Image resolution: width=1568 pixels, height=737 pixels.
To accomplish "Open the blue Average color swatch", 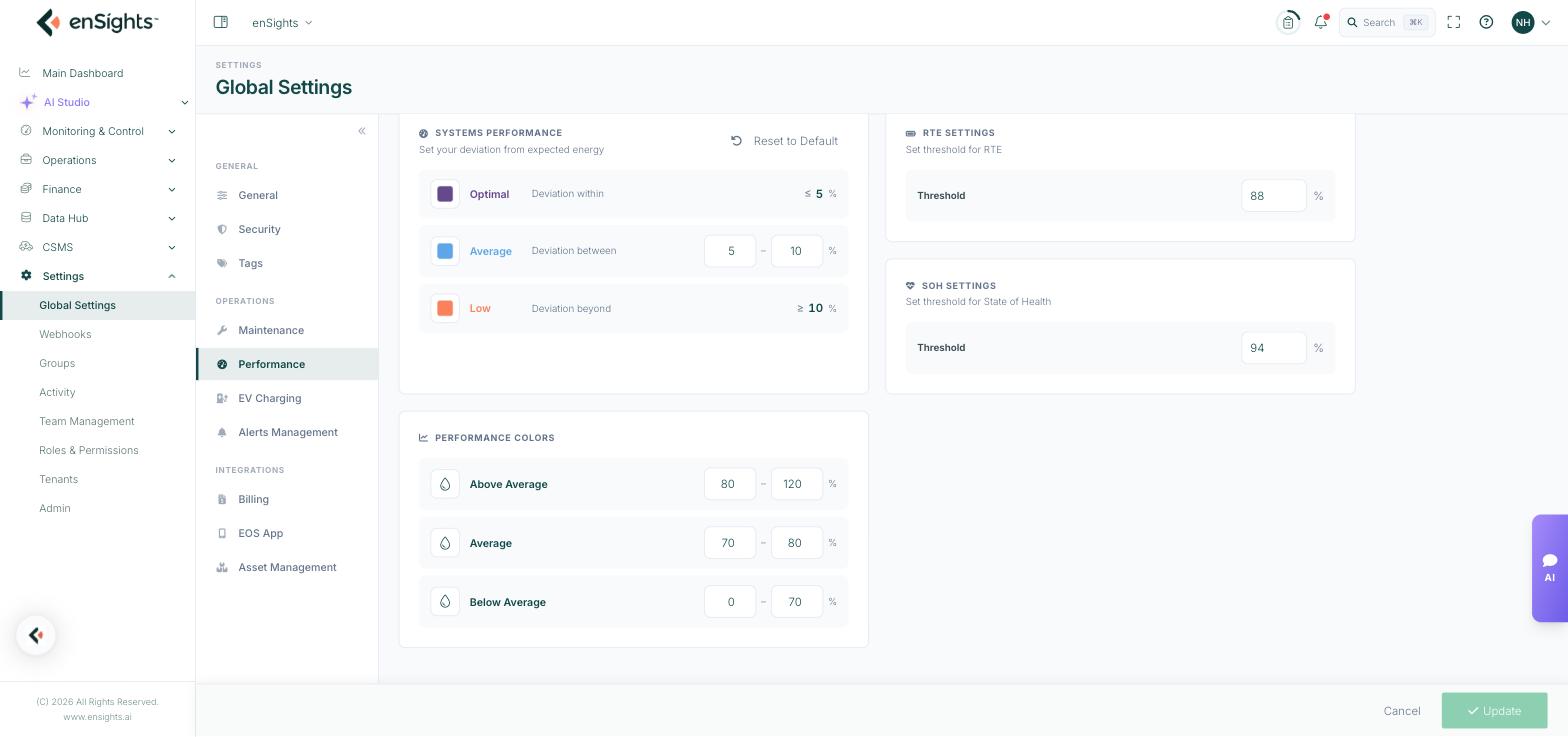I will tap(445, 251).
